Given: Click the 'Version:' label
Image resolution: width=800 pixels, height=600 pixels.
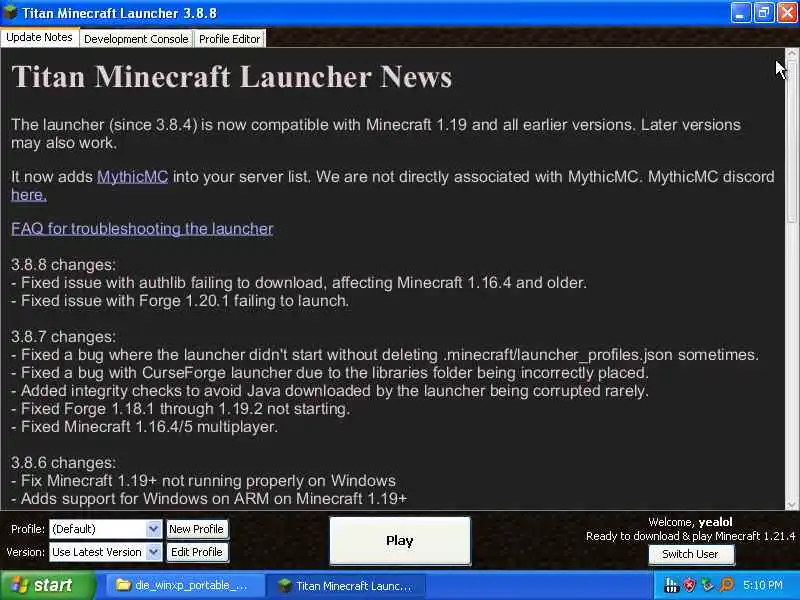Looking at the screenshot, I should click(26, 552).
